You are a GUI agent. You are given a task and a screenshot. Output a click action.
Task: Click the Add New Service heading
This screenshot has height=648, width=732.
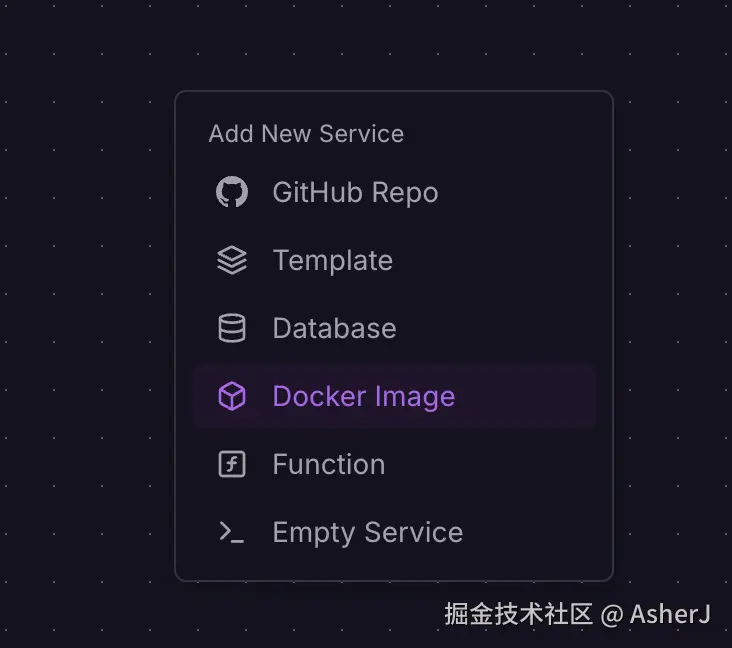[306, 134]
